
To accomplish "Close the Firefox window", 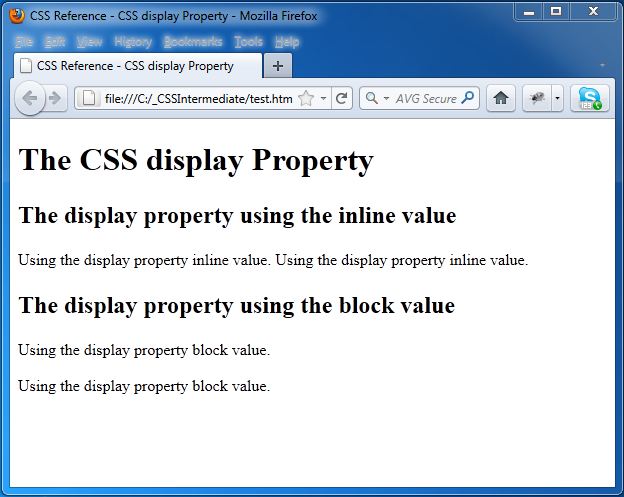I will pyautogui.click(x=593, y=12).
